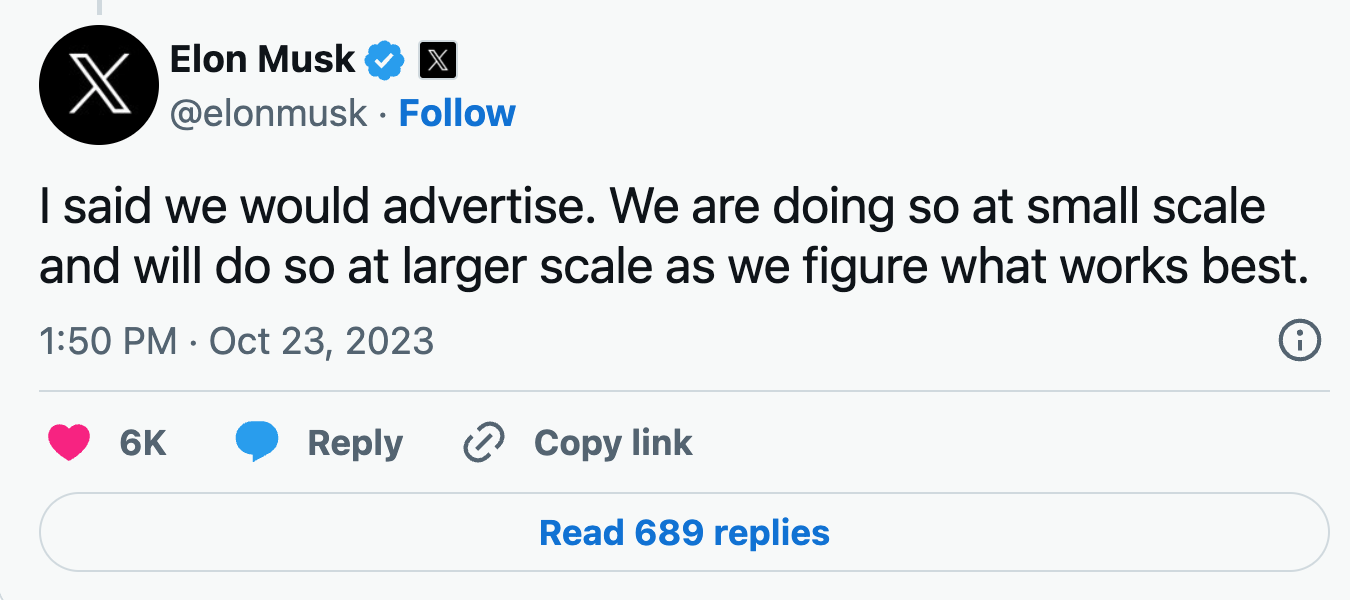Open the Elon Musk display name link
This screenshot has width=1350, height=600.
[x=262, y=60]
